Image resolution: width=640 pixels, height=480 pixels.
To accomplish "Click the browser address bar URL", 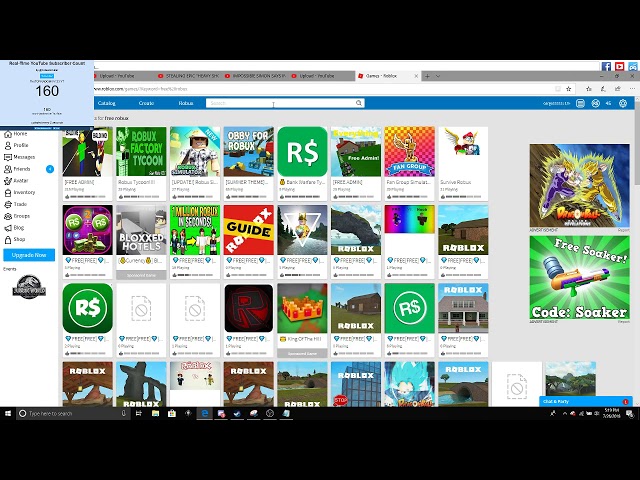I will (141, 89).
